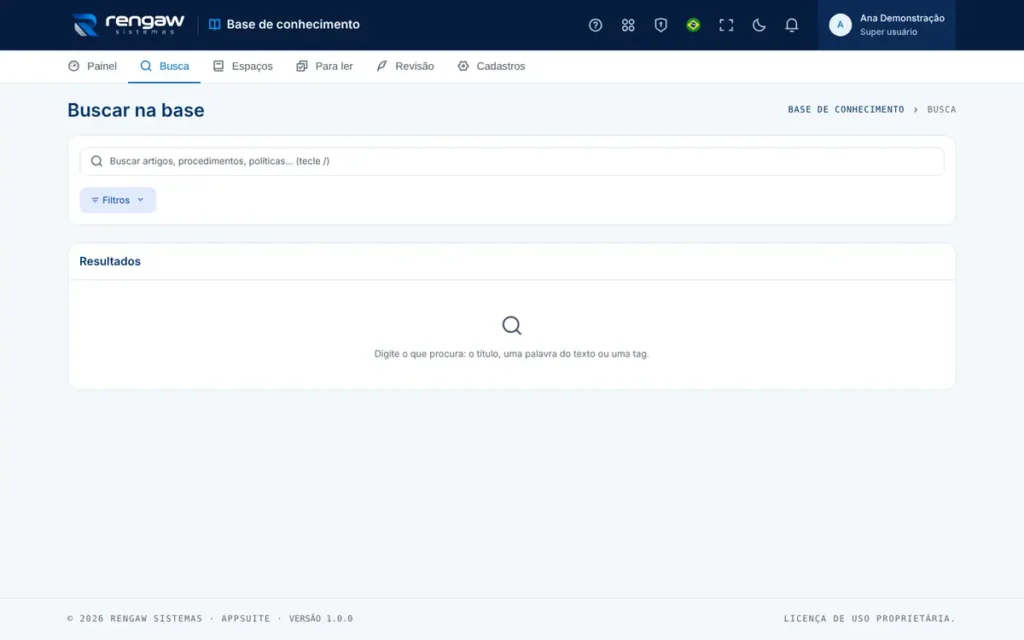The height and width of the screenshot is (640, 1024).
Task: Open the apps grid icon
Action: click(x=628, y=25)
